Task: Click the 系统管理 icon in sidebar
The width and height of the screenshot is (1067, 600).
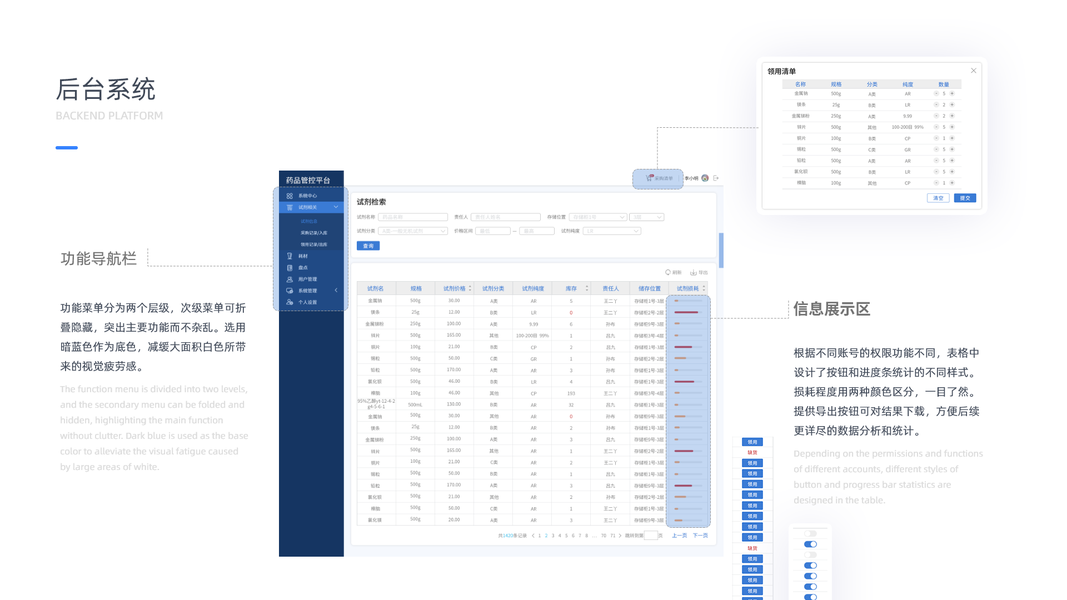Action: coord(290,290)
